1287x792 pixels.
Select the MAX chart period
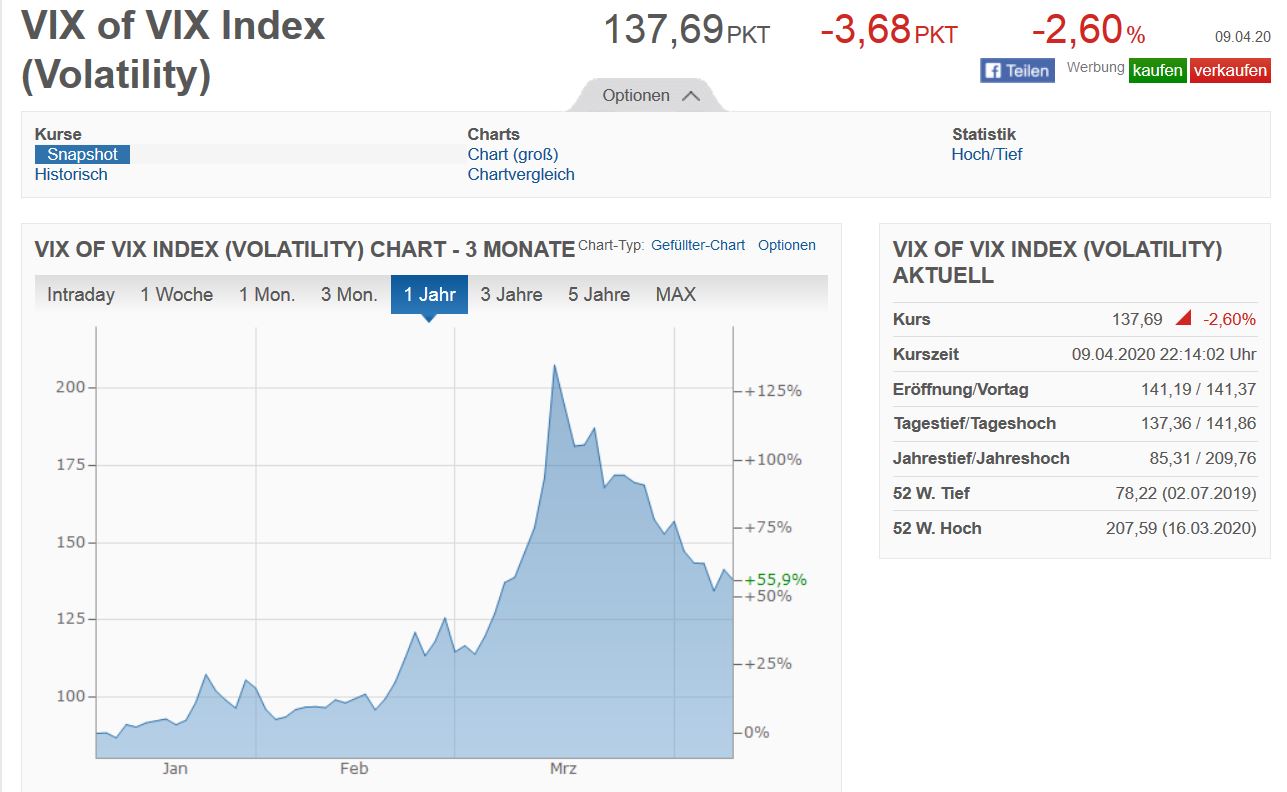[x=674, y=294]
